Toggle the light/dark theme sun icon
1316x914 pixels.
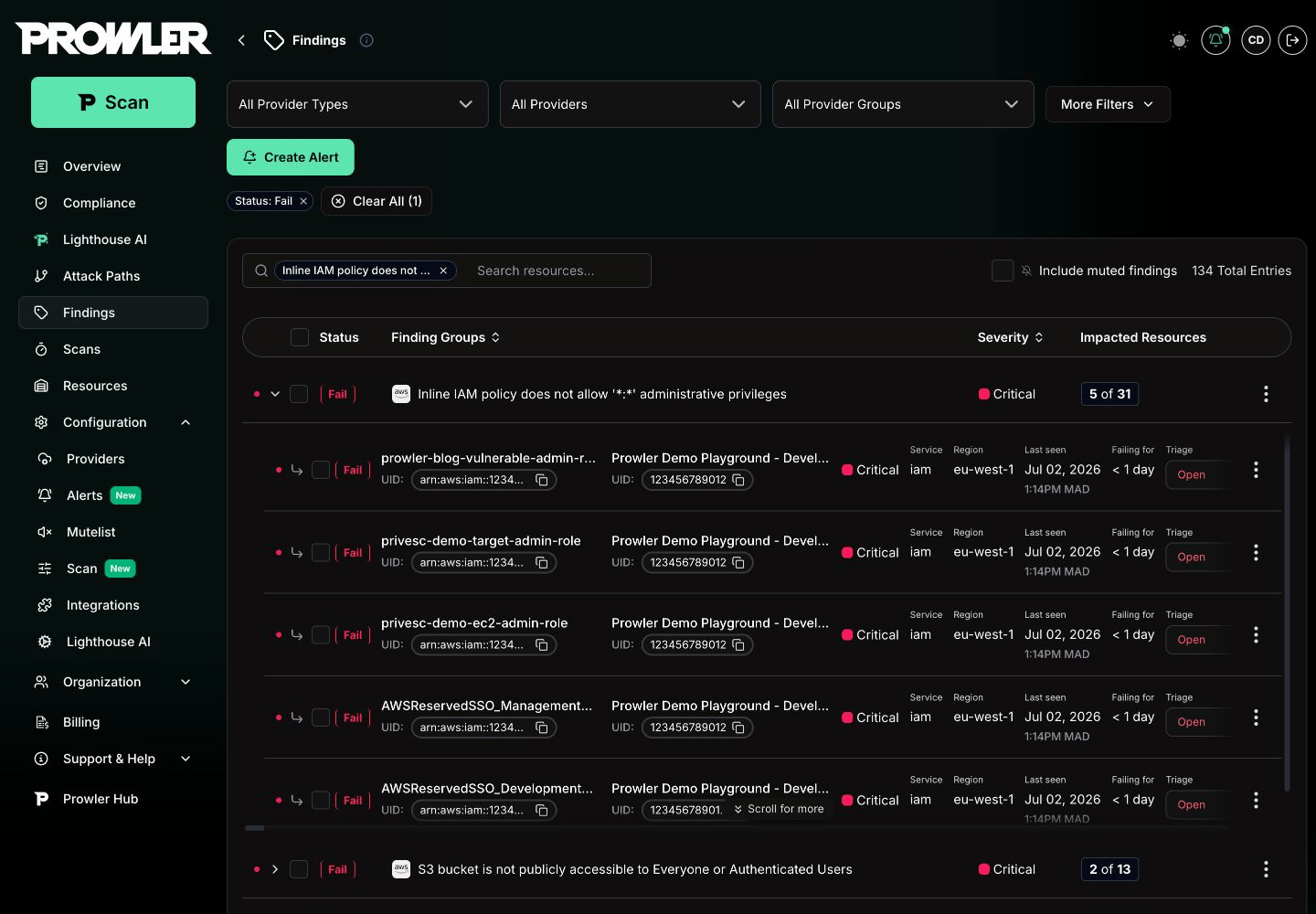pos(1179,40)
